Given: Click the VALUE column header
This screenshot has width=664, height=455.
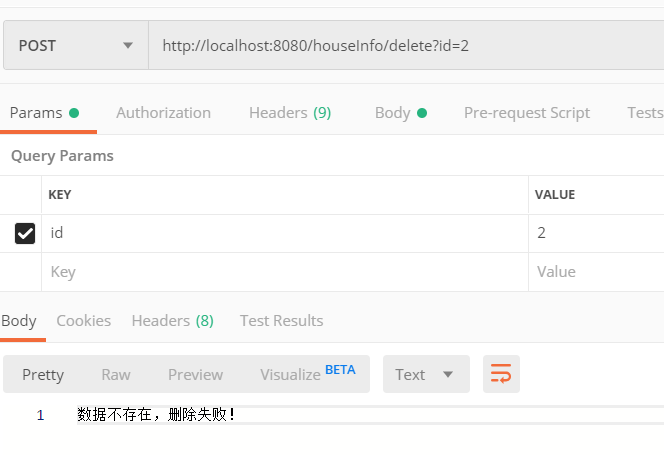Looking at the screenshot, I should tap(555, 195).
